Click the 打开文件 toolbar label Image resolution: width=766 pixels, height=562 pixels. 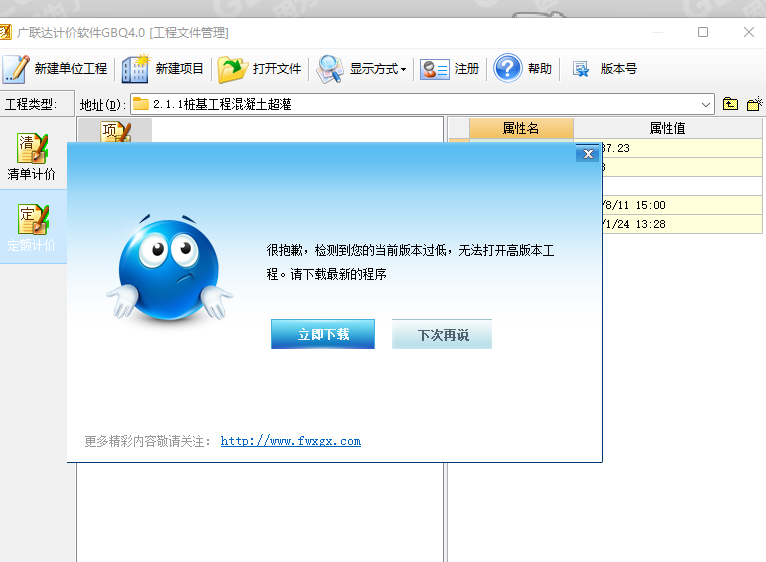(277, 69)
